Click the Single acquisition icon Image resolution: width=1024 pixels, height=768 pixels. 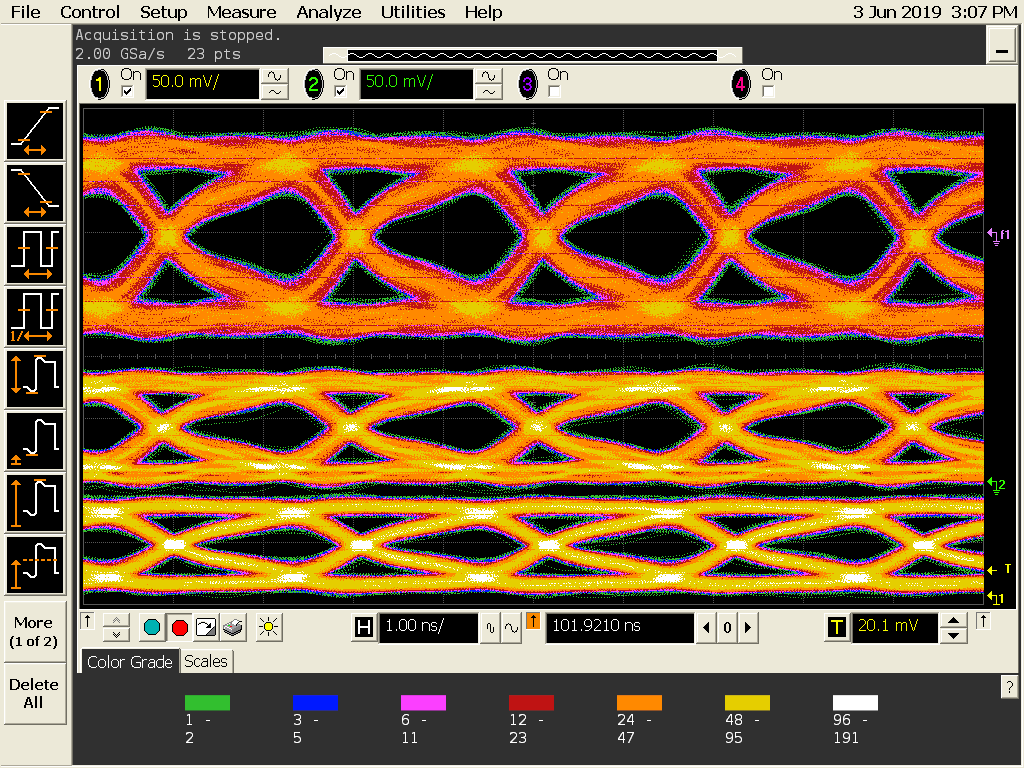[x=206, y=628]
